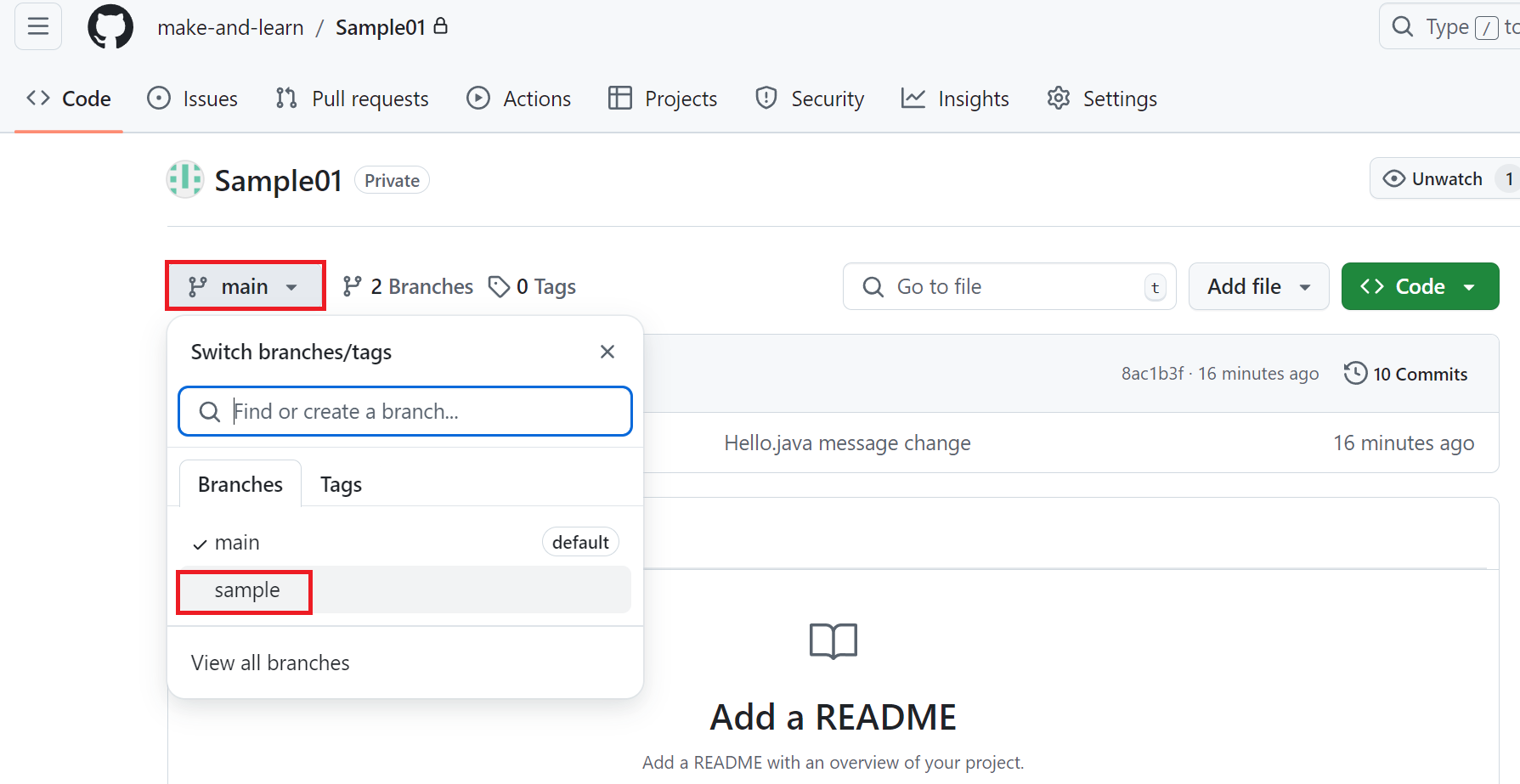Image resolution: width=1520 pixels, height=784 pixels.
Task: Click the Find or create a branch field
Action: click(405, 411)
